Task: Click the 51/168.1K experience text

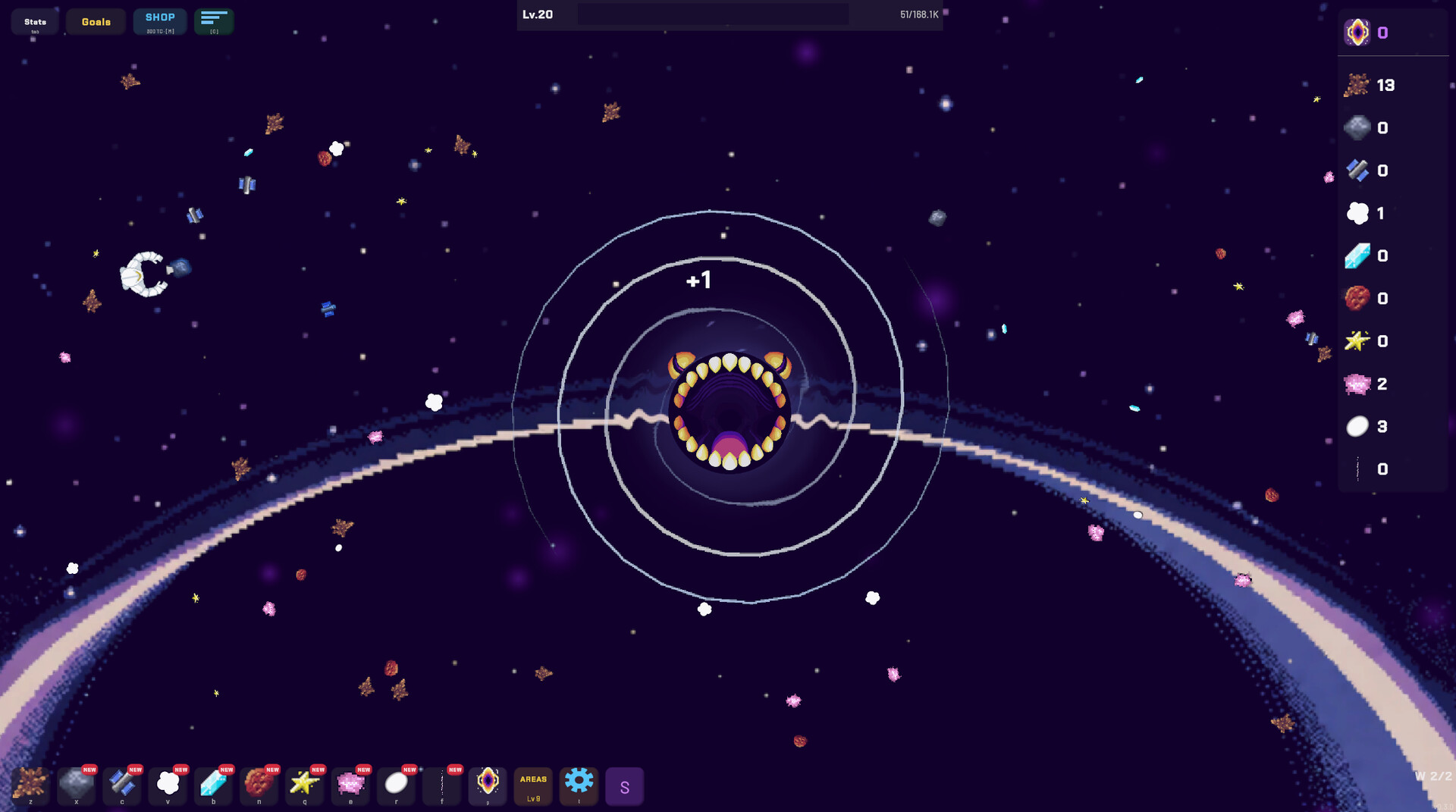Action: (x=919, y=14)
